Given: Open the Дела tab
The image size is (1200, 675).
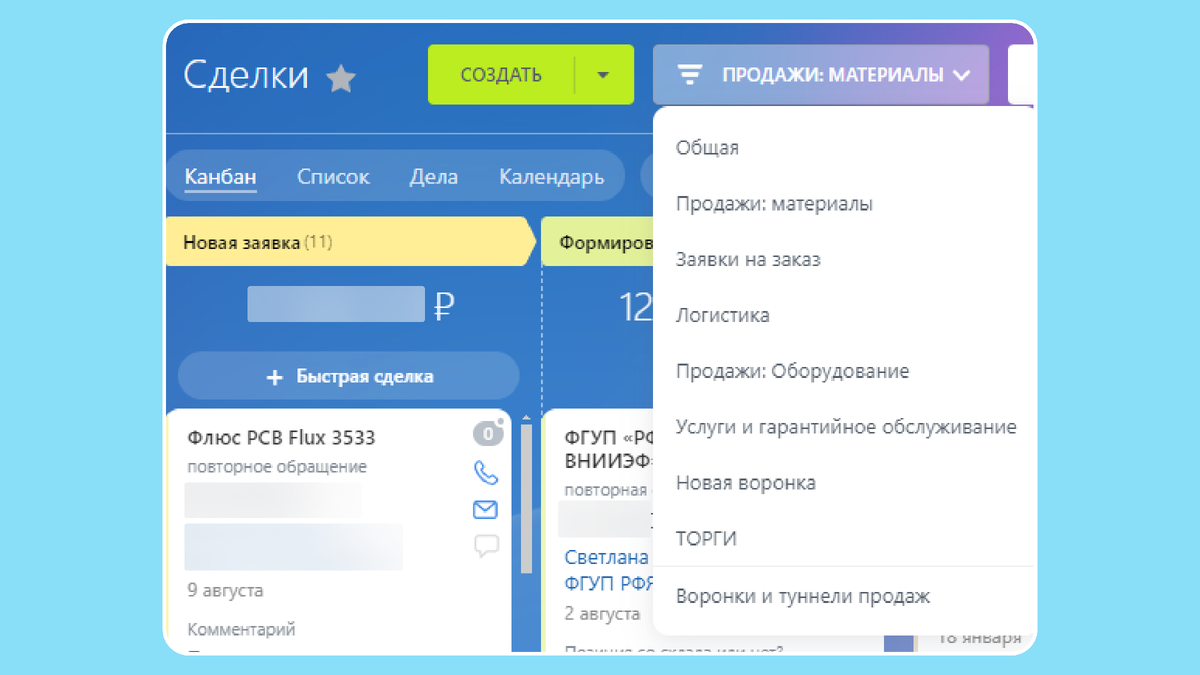Looking at the screenshot, I should click(434, 177).
